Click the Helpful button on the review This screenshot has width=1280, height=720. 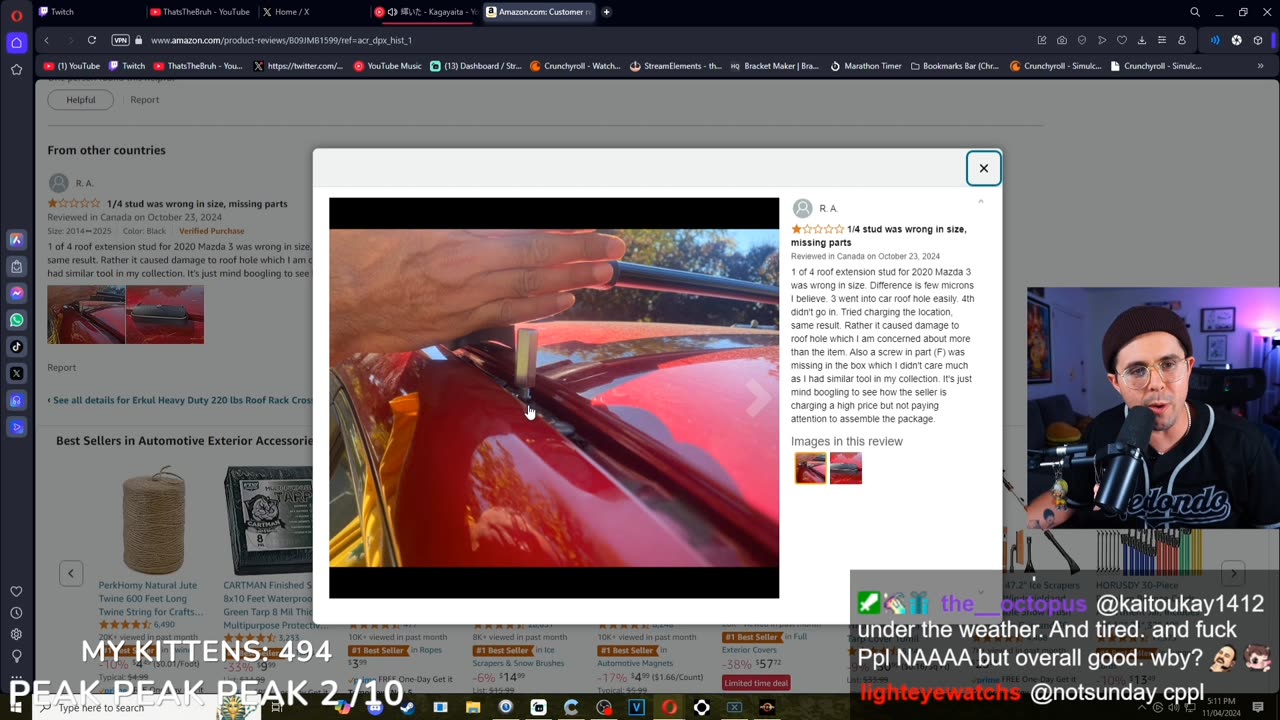pos(81,100)
